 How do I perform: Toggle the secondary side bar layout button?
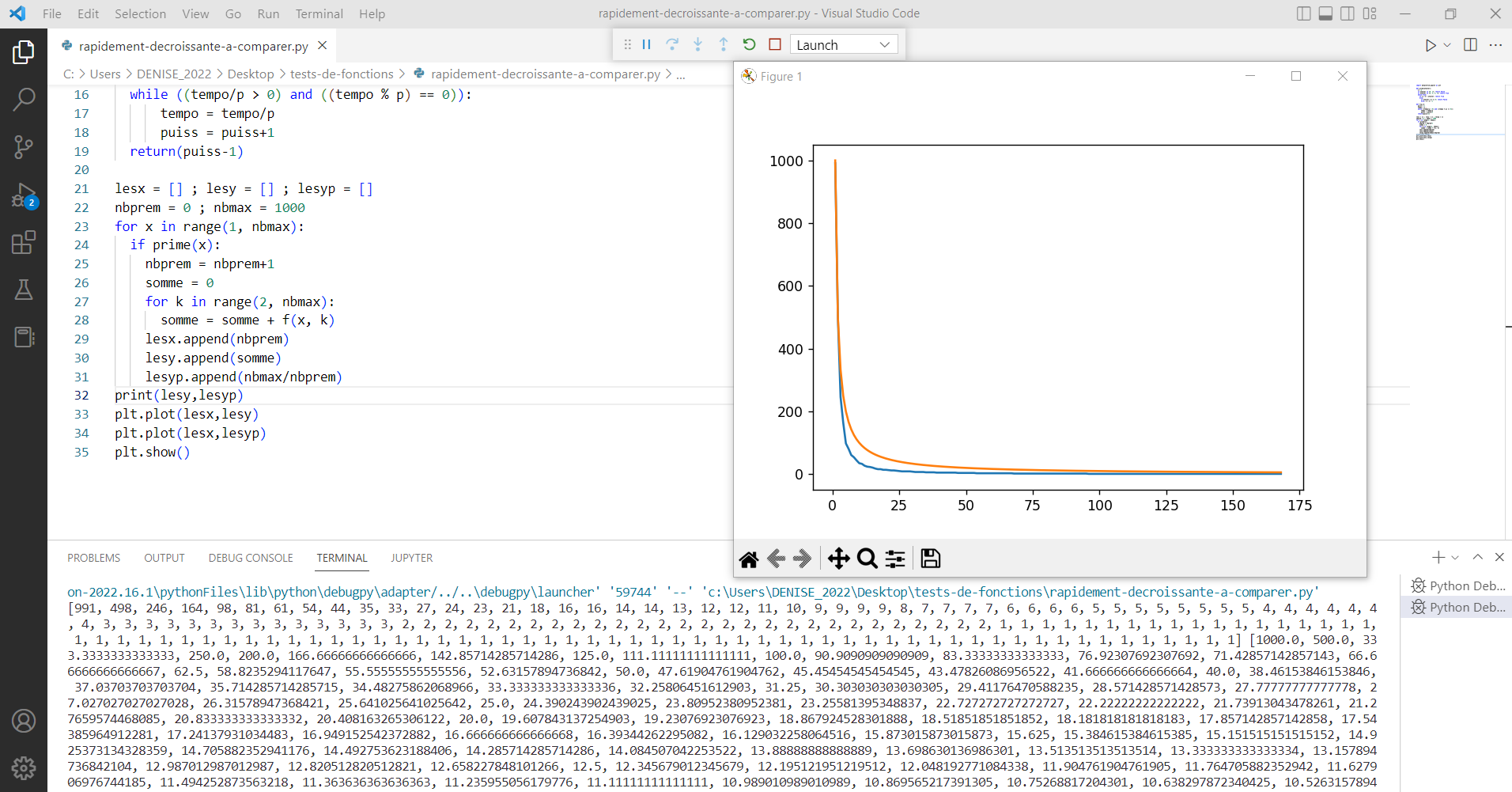(x=1348, y=13)
